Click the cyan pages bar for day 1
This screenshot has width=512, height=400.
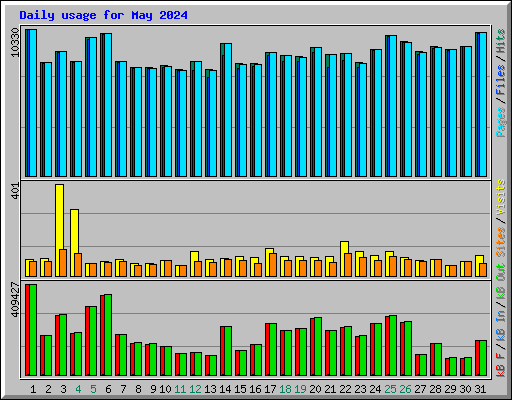pos(33,103)
